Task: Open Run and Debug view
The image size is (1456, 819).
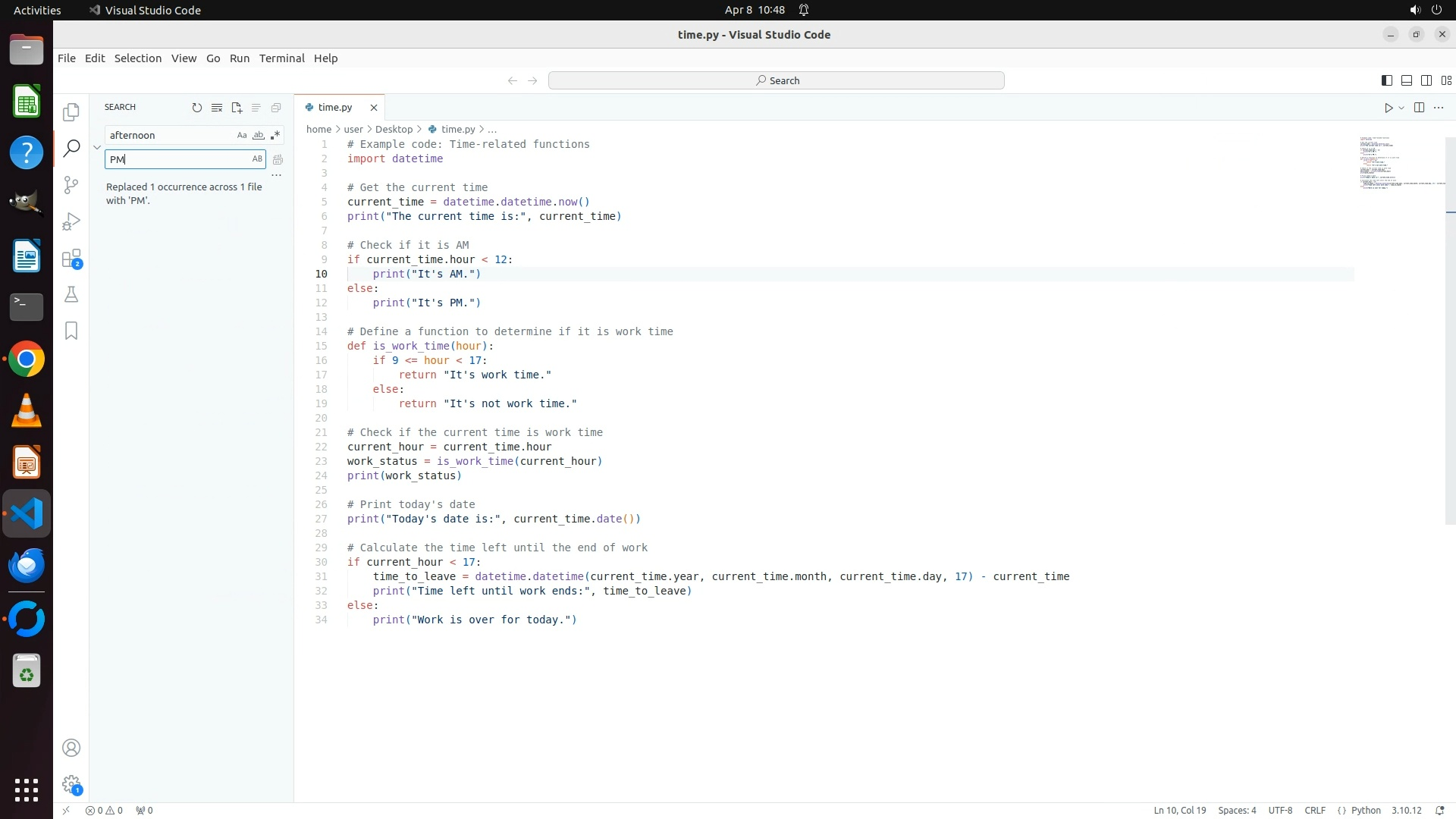Action: [71, 221]
